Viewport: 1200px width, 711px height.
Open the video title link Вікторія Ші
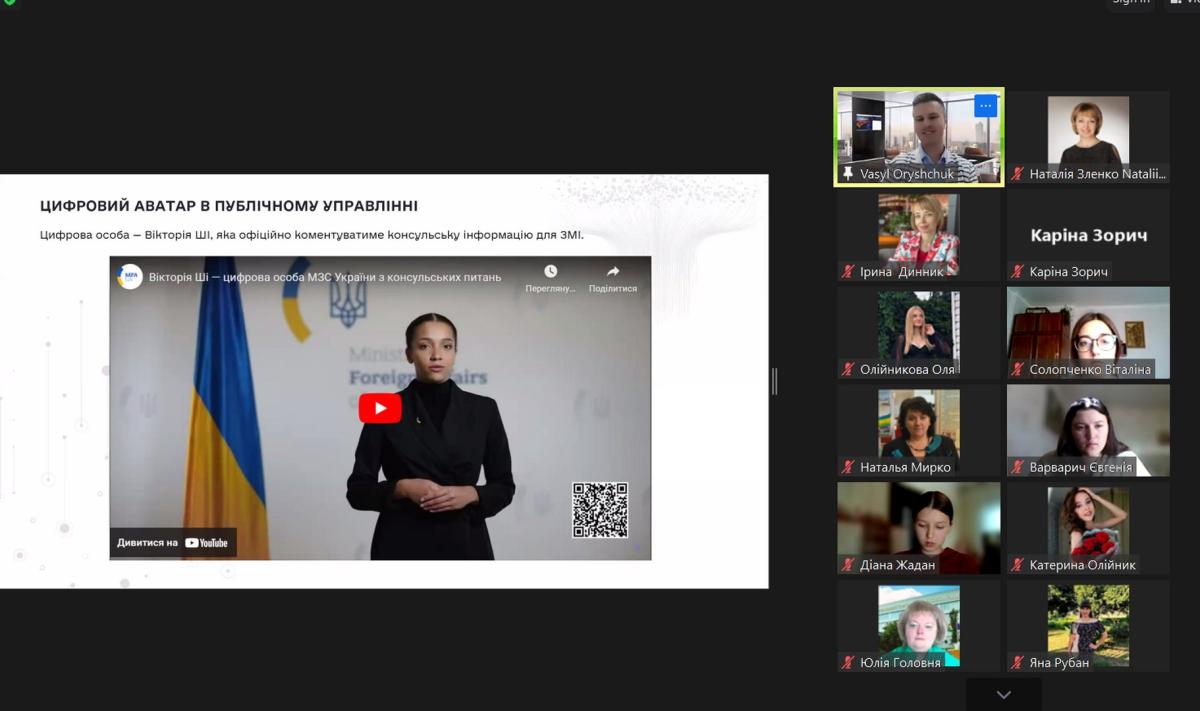[325, 277]
